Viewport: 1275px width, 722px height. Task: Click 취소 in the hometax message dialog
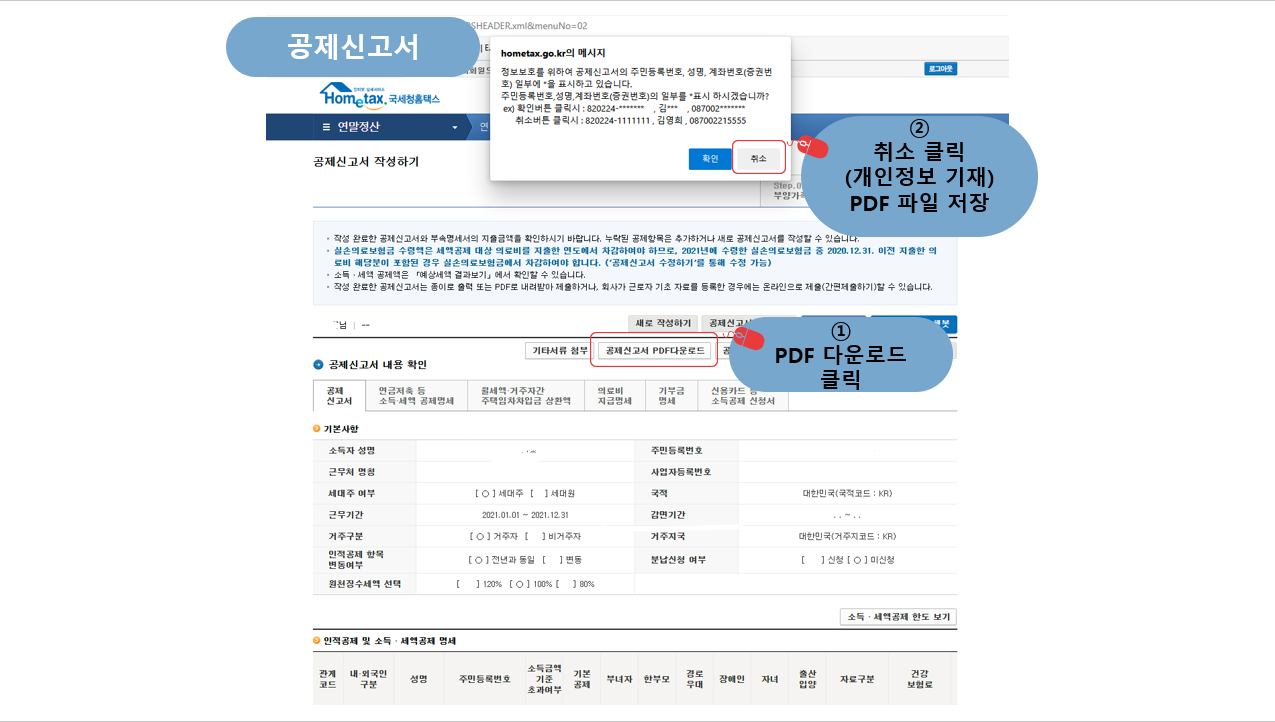pyautogui.click(x=758, y=159)
